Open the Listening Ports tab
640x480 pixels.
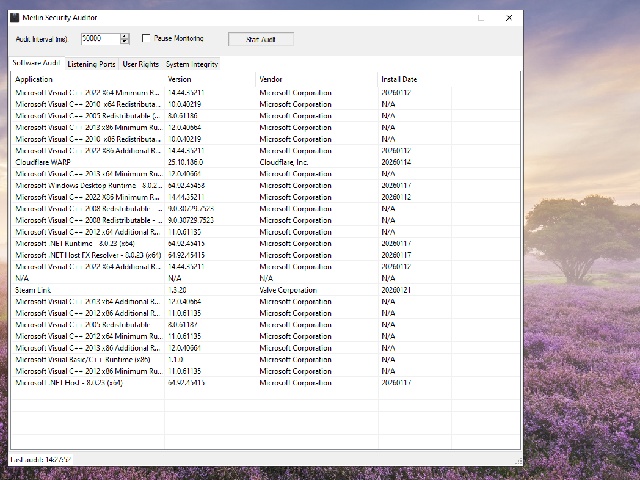91,64
